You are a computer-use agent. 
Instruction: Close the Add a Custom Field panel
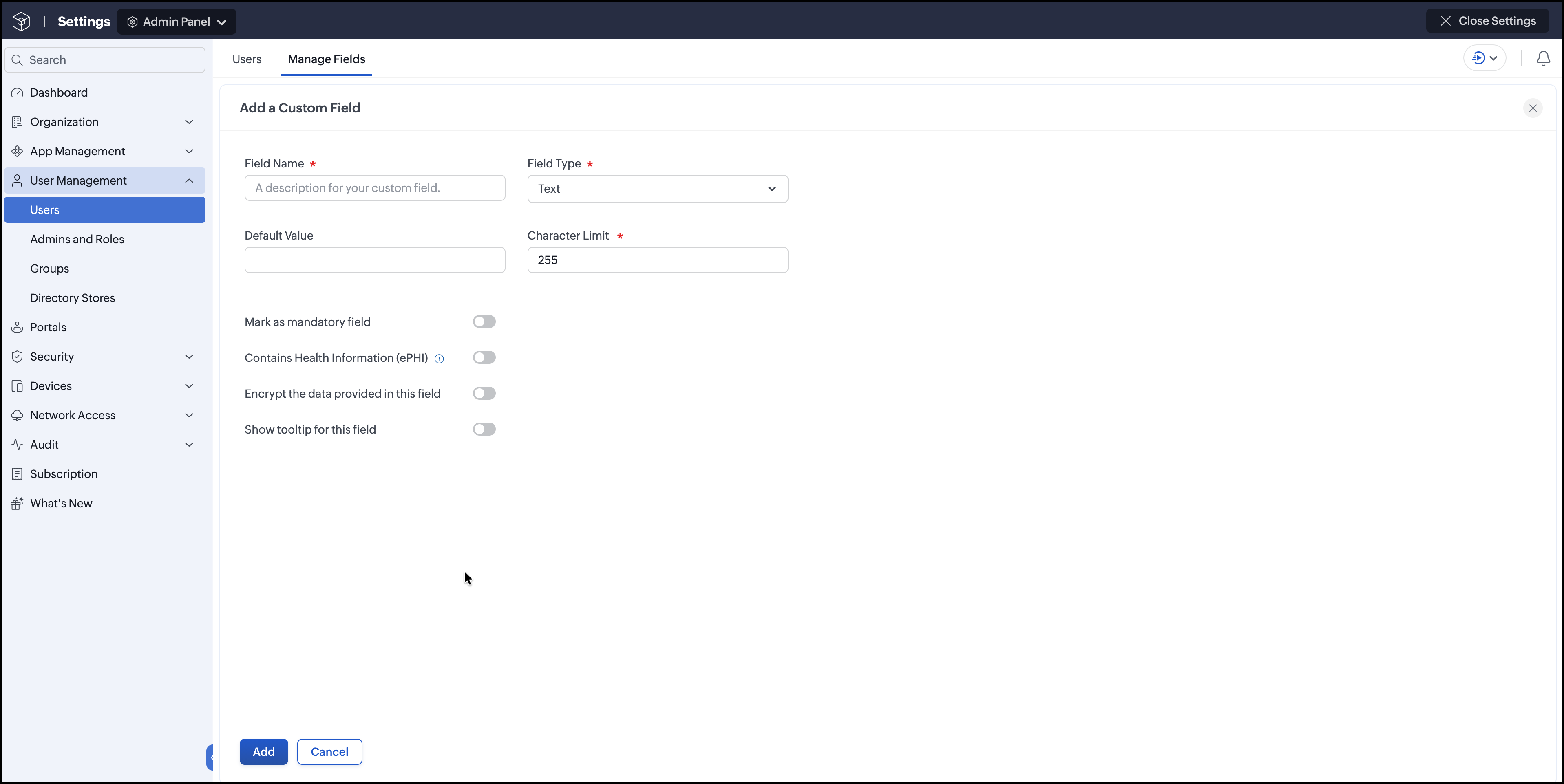click(1533, 109)
